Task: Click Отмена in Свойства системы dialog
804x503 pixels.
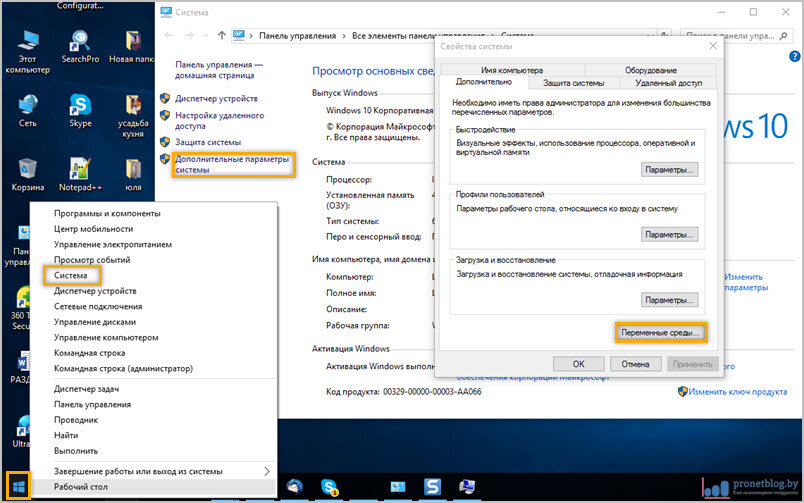Action: point(635,364)
